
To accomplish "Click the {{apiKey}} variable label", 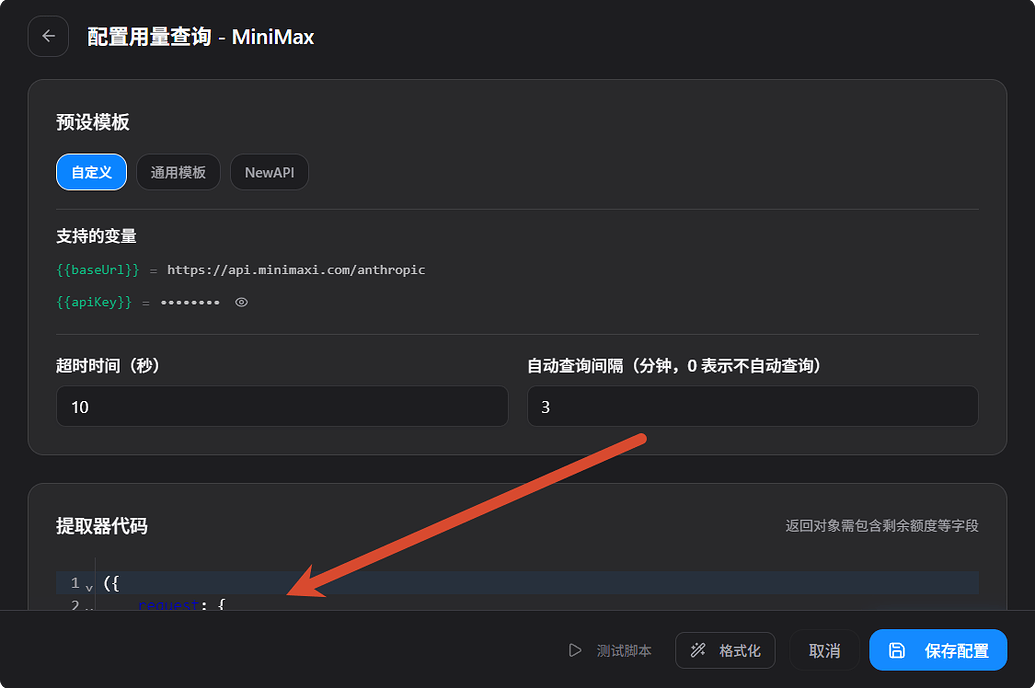I will (94, 302).
